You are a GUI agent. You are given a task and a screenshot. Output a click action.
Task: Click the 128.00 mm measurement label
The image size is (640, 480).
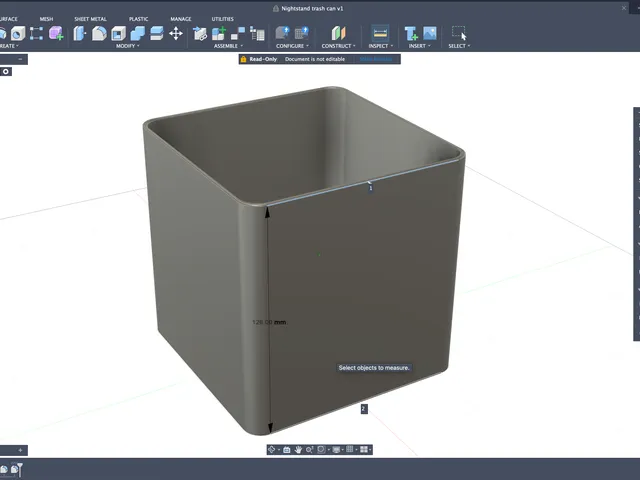(x=269, y=322)
